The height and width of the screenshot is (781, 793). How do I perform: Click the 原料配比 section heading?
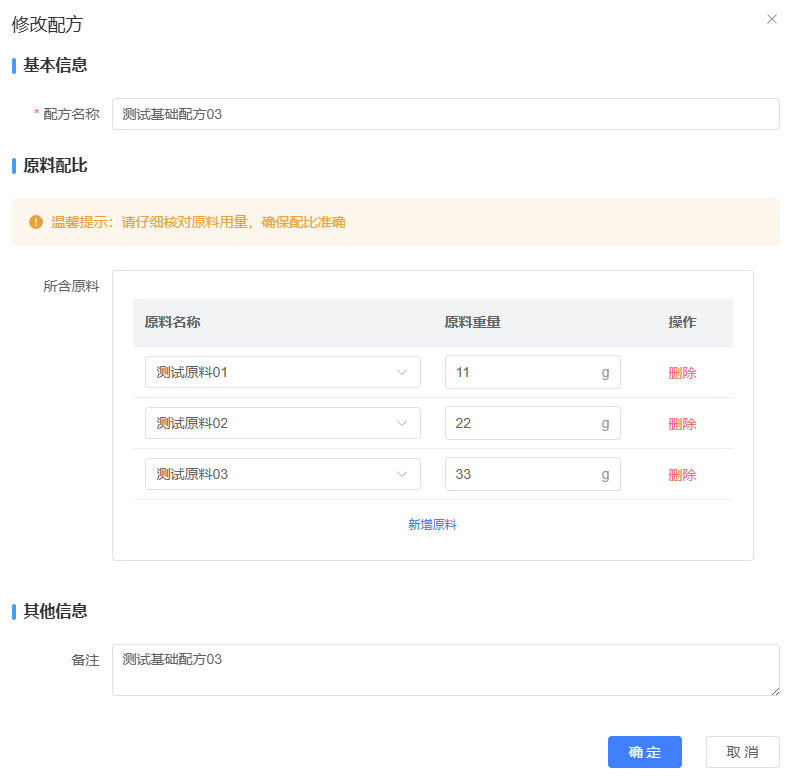[x=55, y=166]
